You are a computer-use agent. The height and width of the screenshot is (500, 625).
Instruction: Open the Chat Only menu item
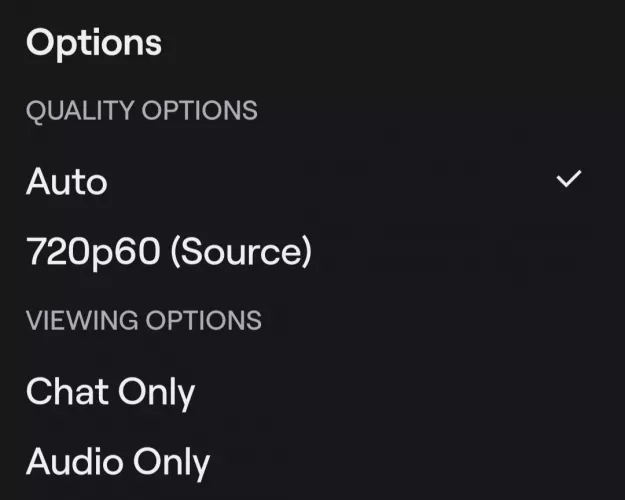coord(110,392)
